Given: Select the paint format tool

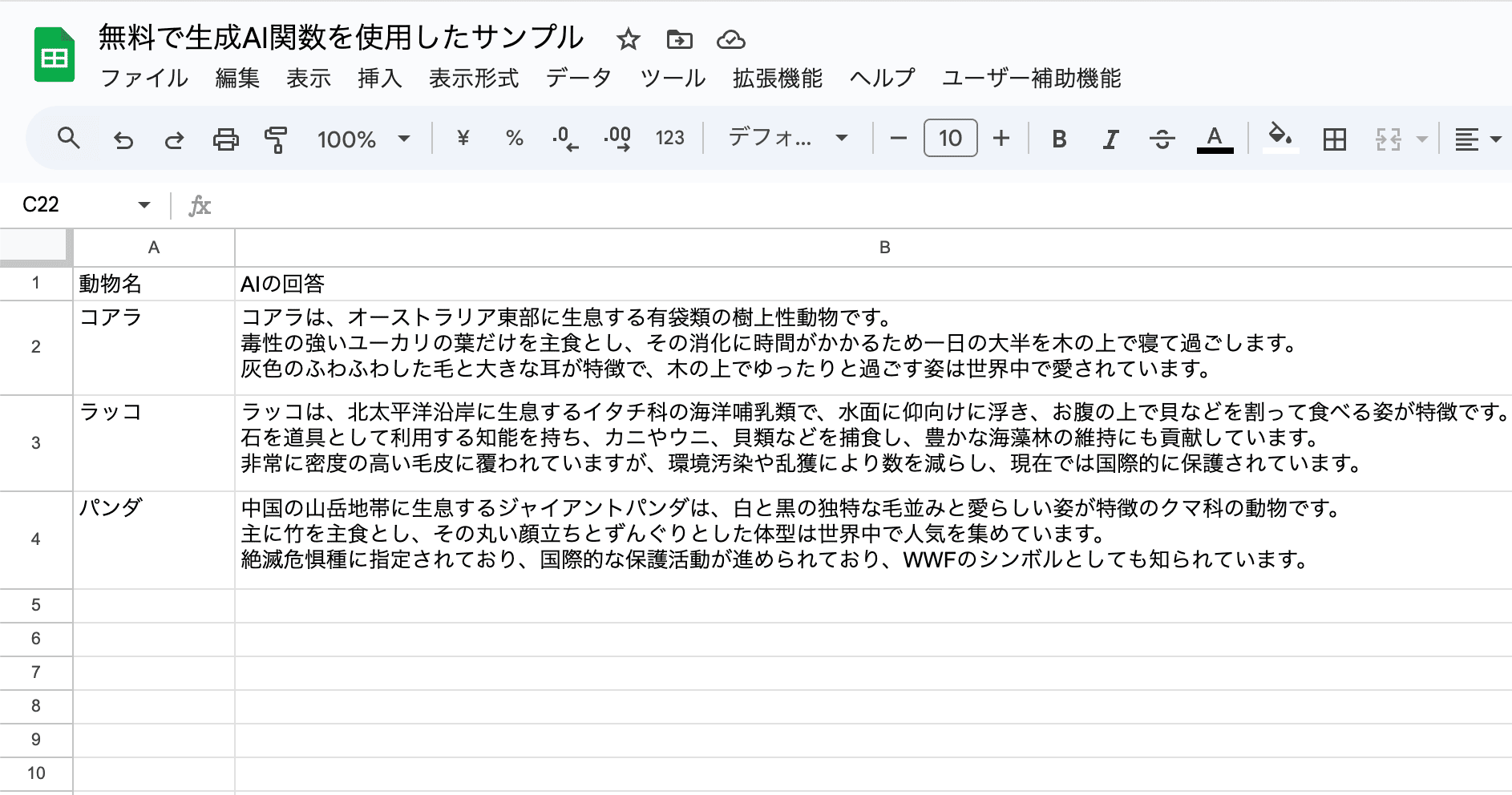Looking at the screenshot, I should pos(276,138).
